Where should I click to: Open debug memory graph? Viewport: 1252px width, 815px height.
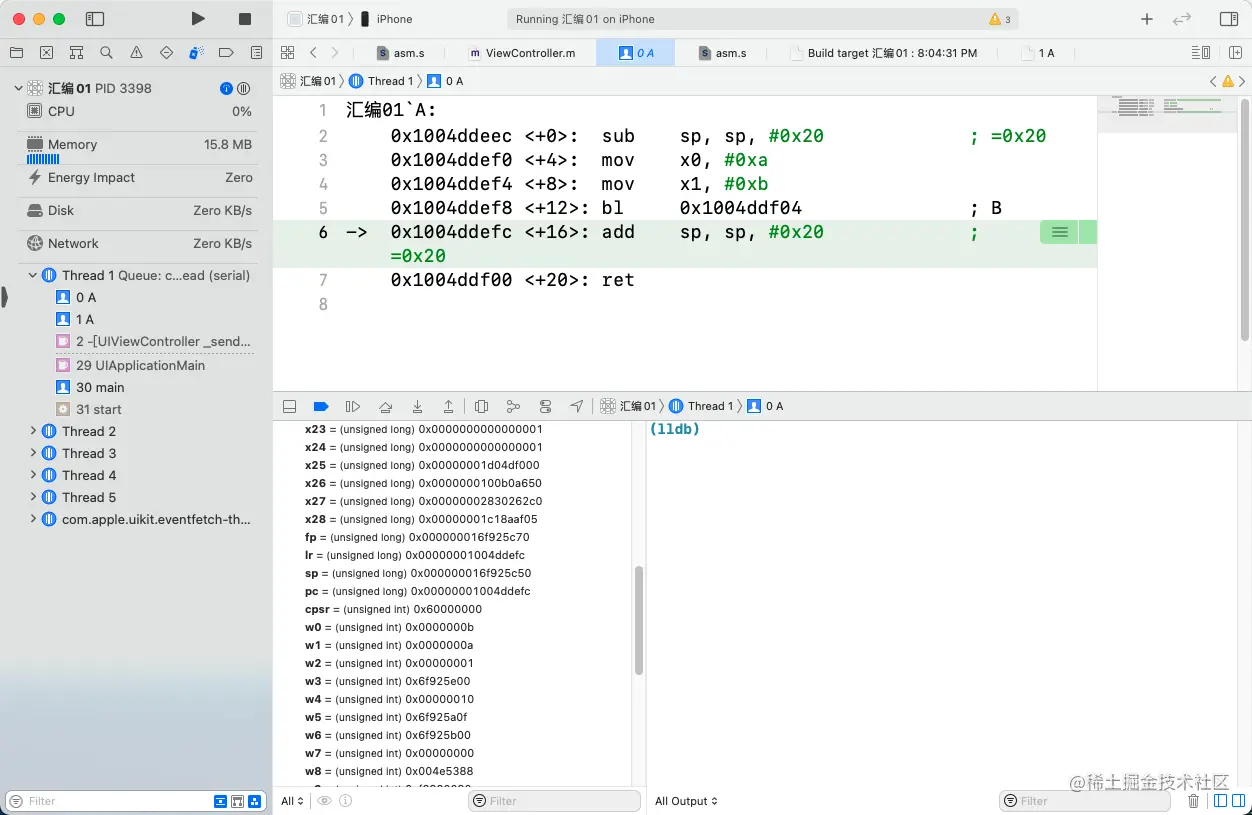513,406
